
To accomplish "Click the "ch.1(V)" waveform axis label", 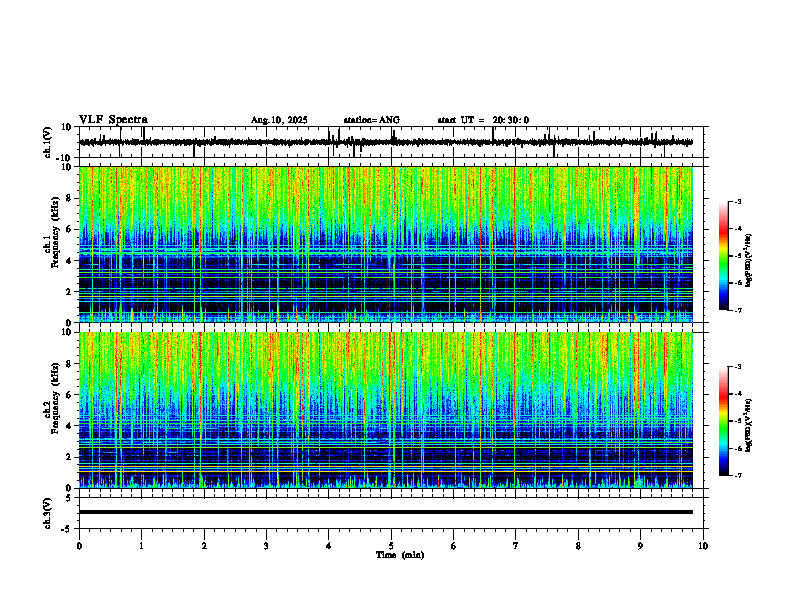I will [48, 142].
